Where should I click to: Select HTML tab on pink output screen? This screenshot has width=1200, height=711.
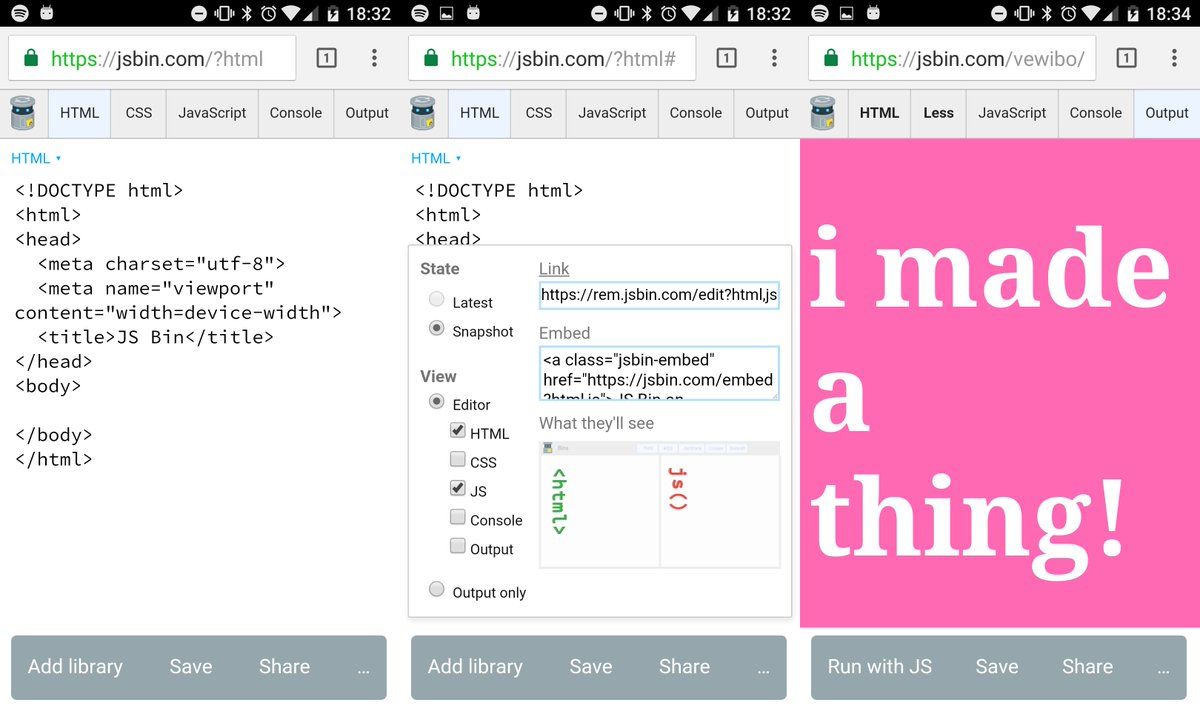pos(879,113)
